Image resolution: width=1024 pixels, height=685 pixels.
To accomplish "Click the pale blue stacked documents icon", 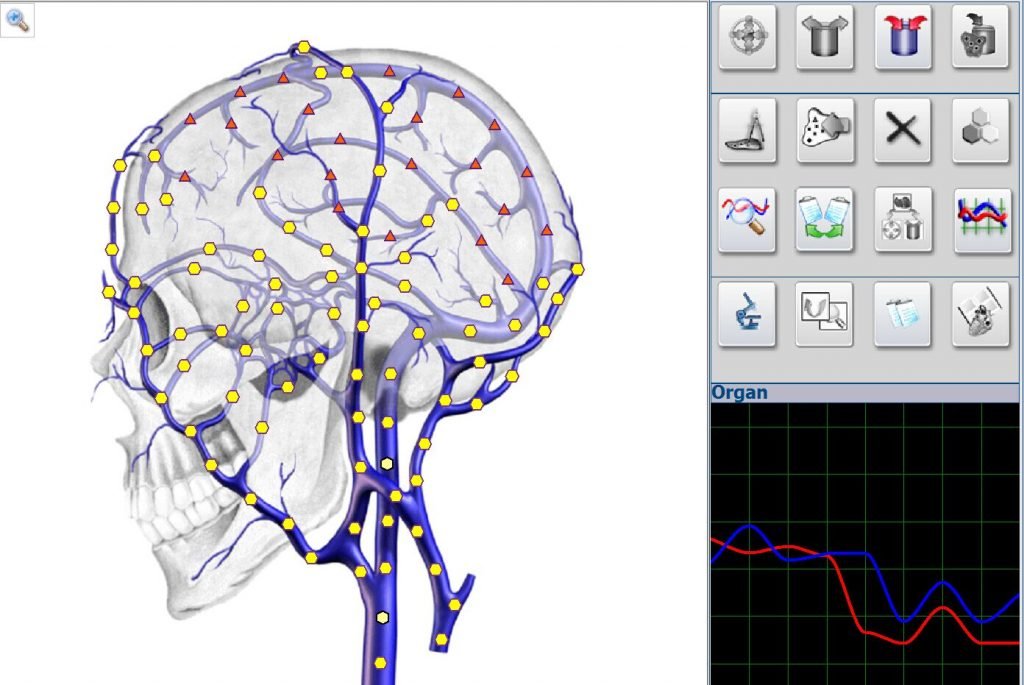I will pos(903,313).
